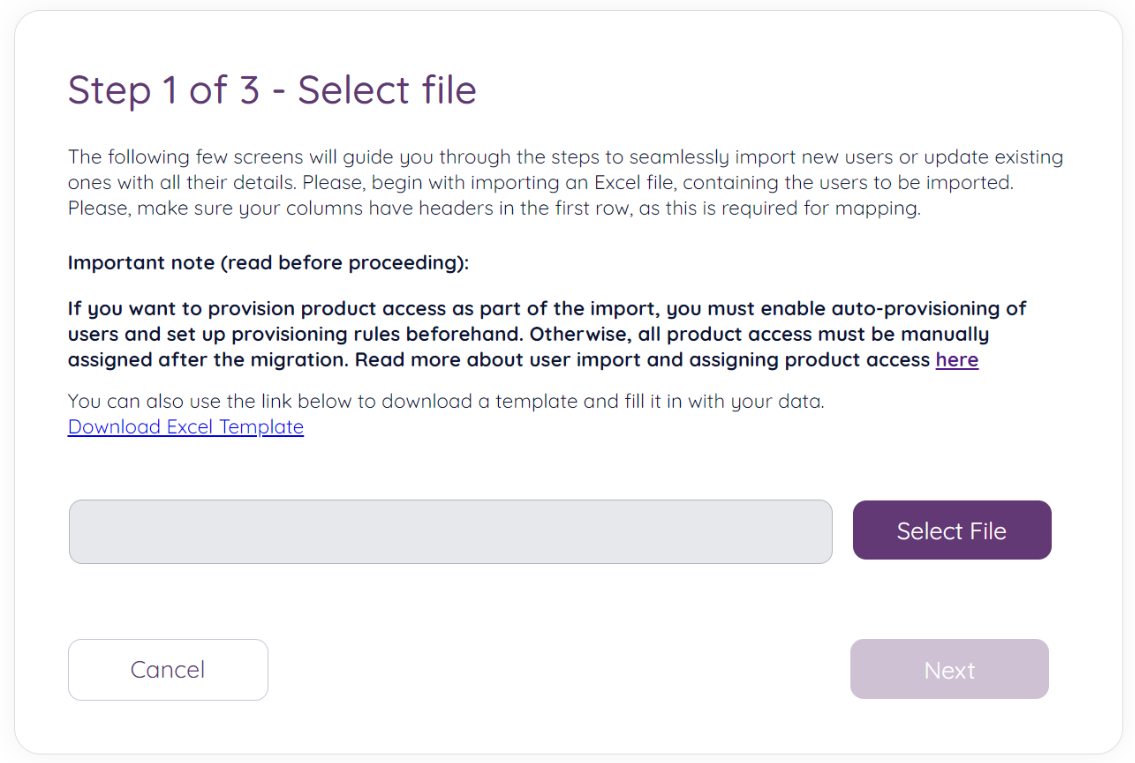Image resolution: width=1135 pixels, height=763 pixels.
Task: Click the Select File button
Action: tap(951, 531)
